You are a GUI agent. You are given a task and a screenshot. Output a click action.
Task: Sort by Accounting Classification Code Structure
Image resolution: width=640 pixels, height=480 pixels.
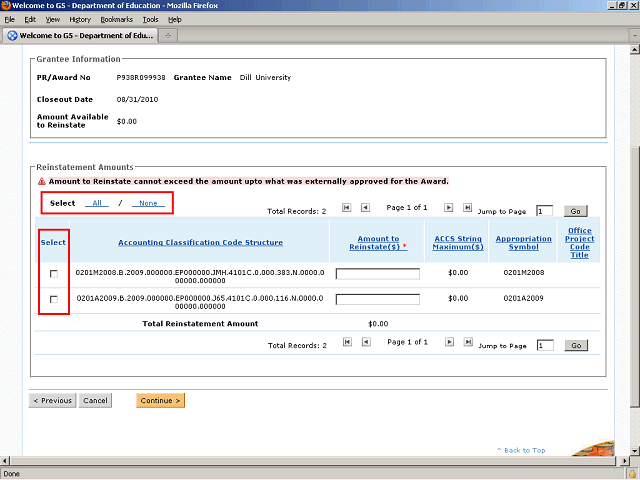[x=200, y=242]
